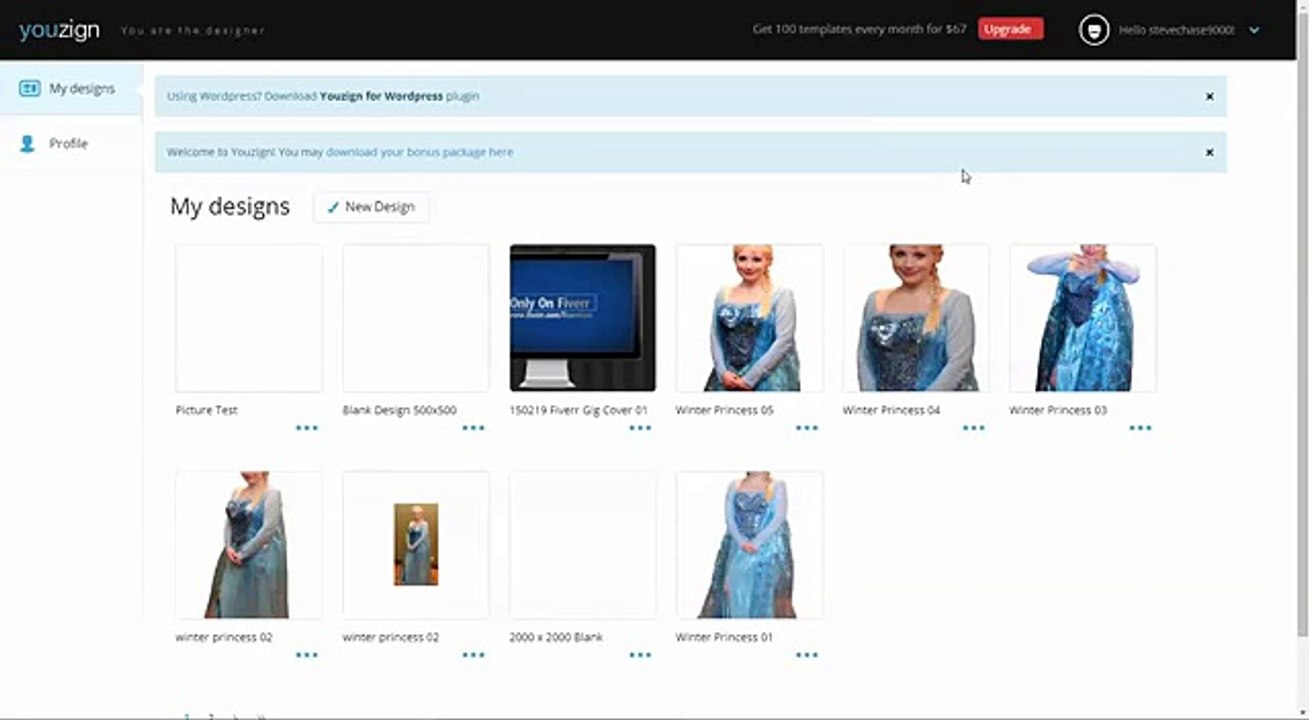Open options dots for Winter Princess 01
Viewport: 1309px width, 720px height.
click(x=807, y=655)
